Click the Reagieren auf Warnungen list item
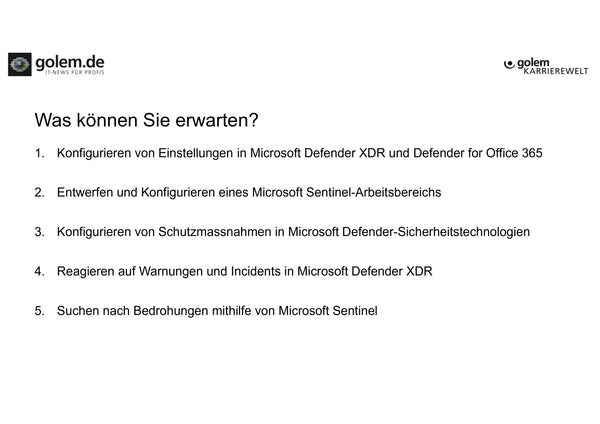This screenshot has width=600, height=424. [x=245, y=271]
